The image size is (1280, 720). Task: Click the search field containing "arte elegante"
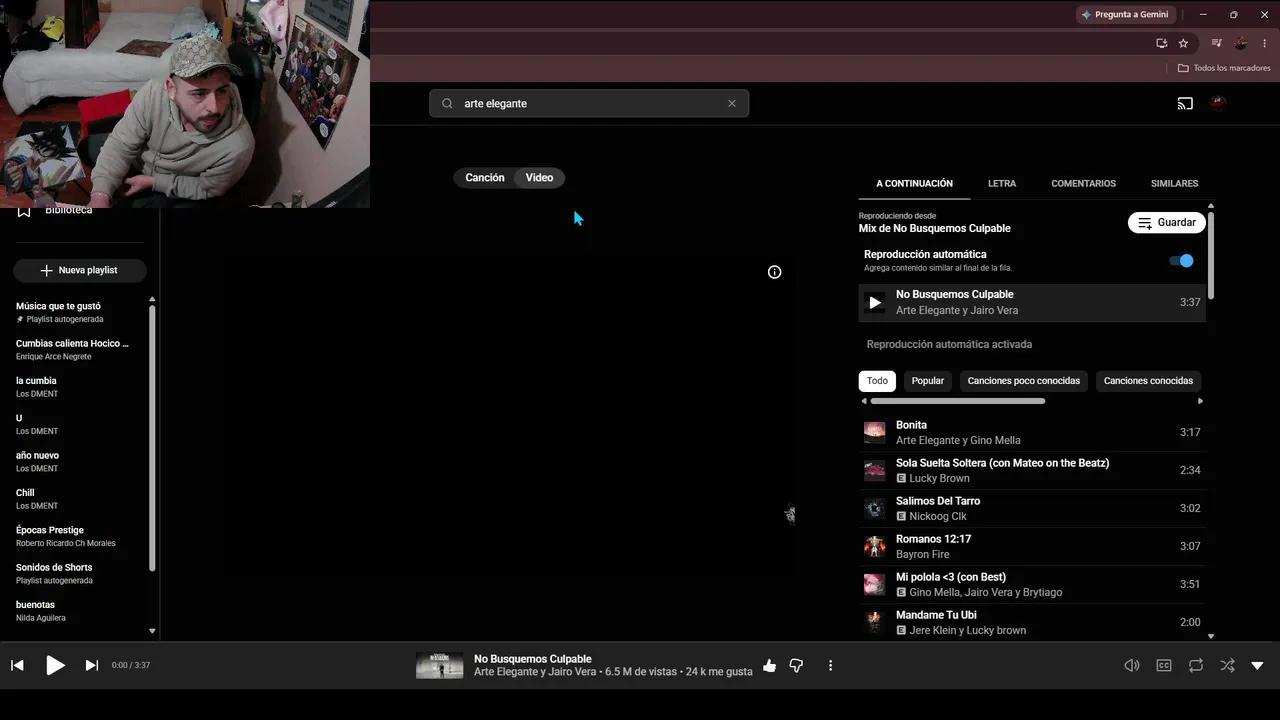pyautogui.click(x=589, y=103)
